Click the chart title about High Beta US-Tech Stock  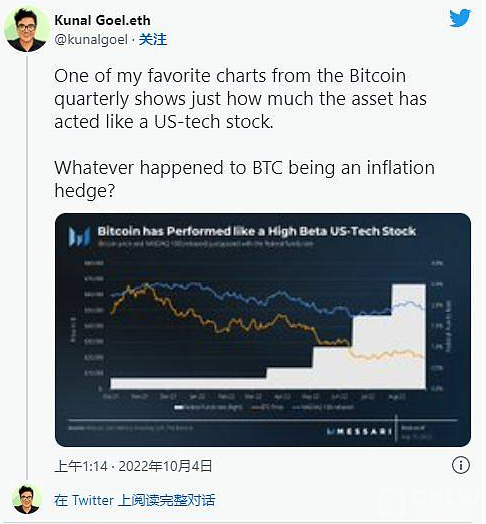[257, 231]
